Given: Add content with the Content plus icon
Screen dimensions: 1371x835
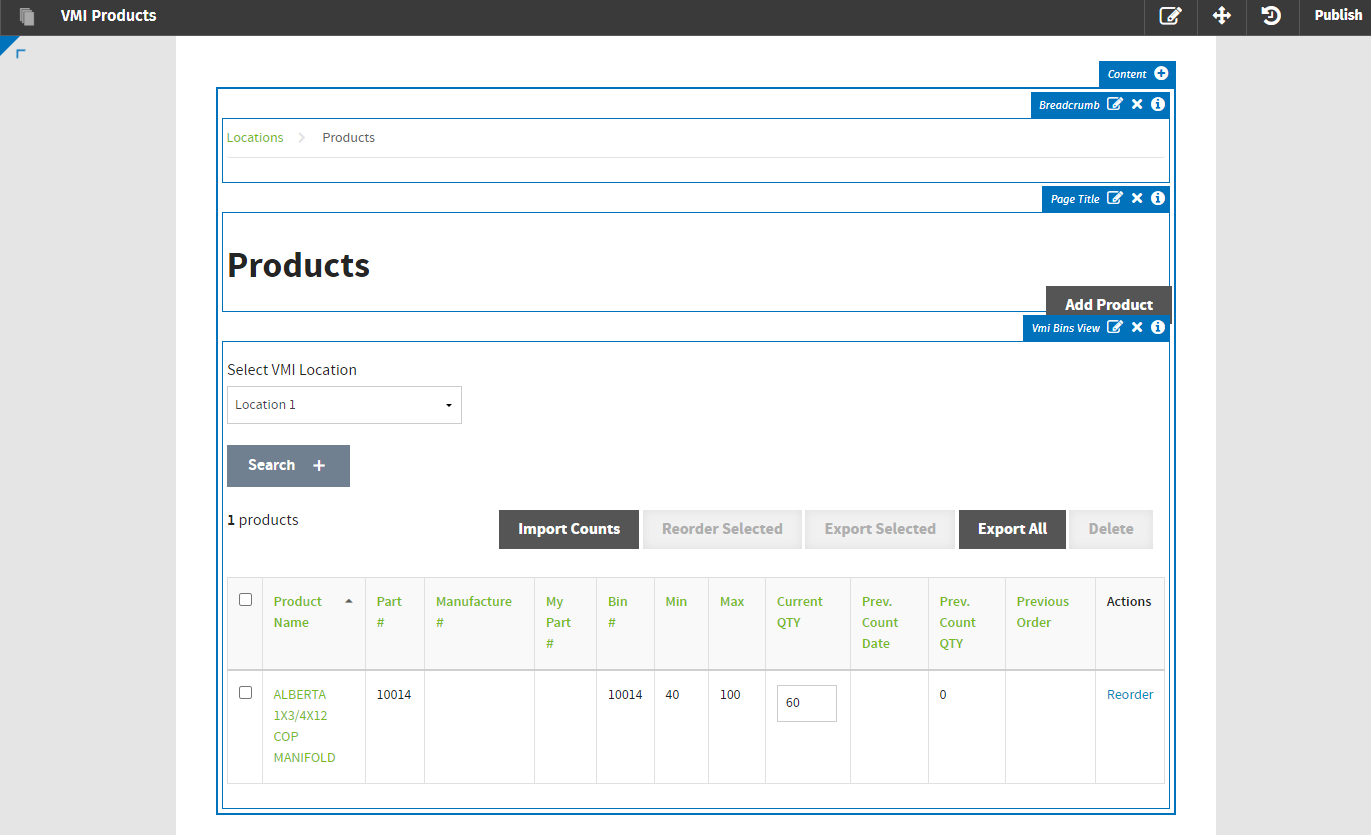Looking at the screenshot, I should pyautogui.click(x=1161, y=73).
